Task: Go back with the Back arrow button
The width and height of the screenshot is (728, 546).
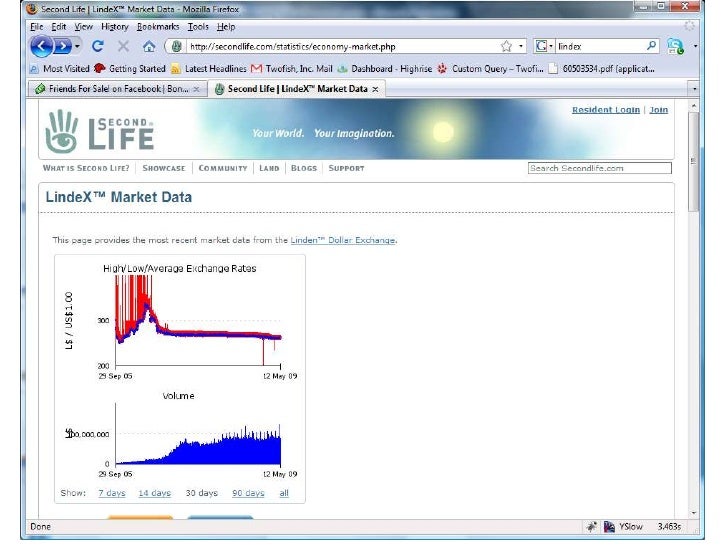Action: tap(42, 46)
